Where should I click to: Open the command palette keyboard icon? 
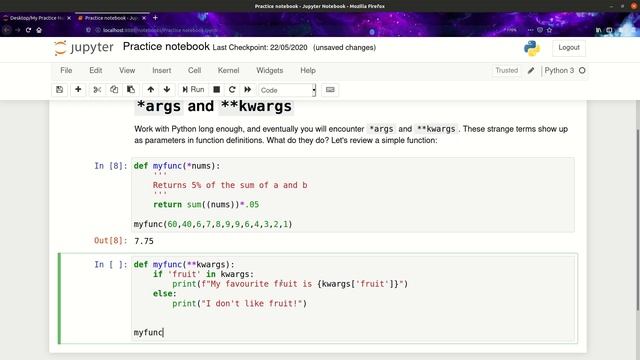click(x=330, y=90)
